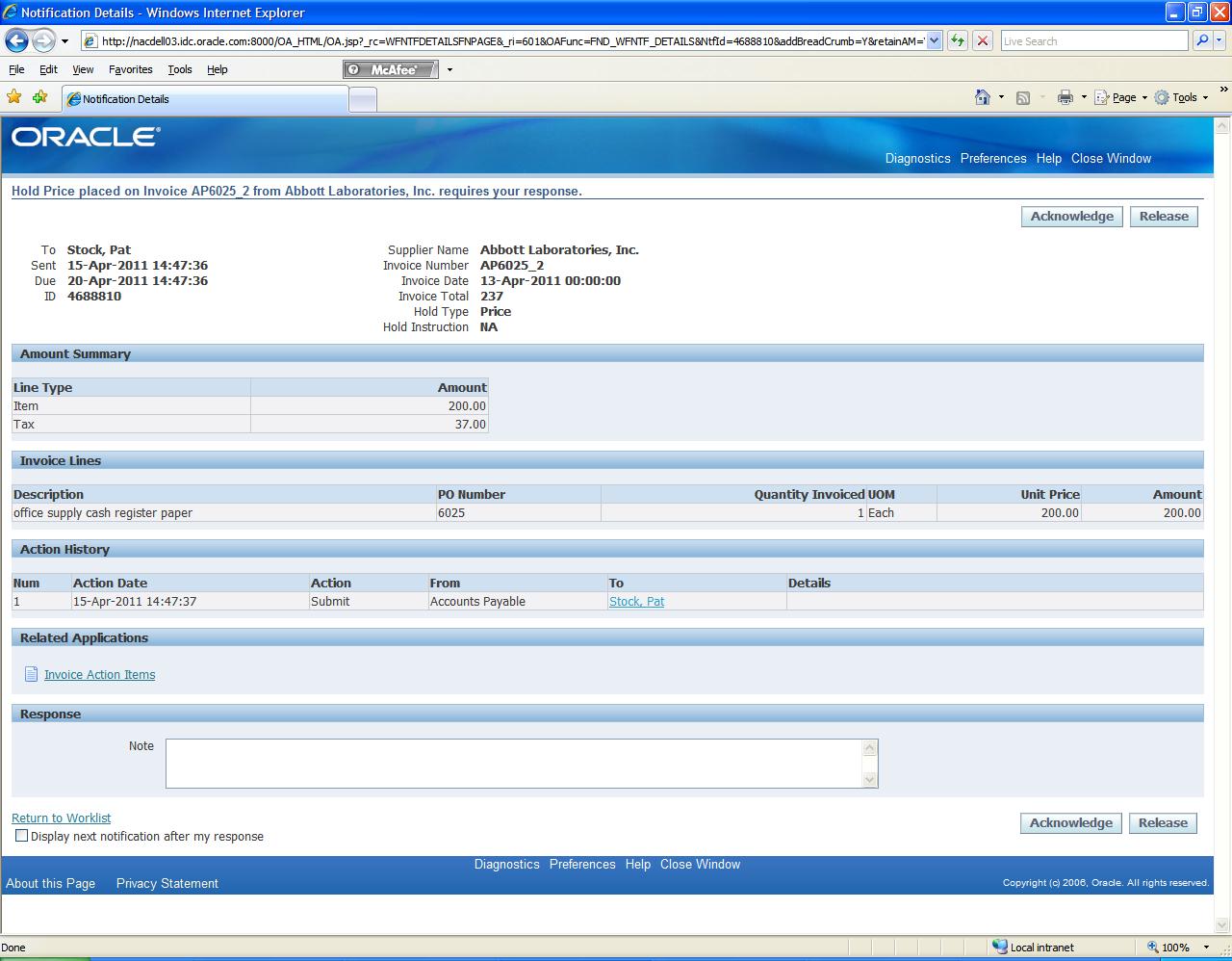The width and height of the screenshot is (1232, 961).
Task: Click the Release button below the Note field
Action: (x=1163, y=823)
